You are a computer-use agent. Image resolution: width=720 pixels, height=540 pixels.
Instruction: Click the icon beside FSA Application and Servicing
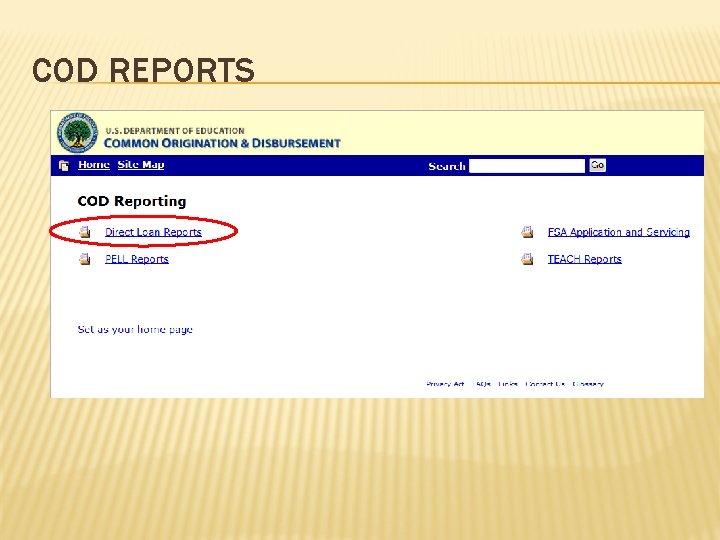click(x=527, y=232)
